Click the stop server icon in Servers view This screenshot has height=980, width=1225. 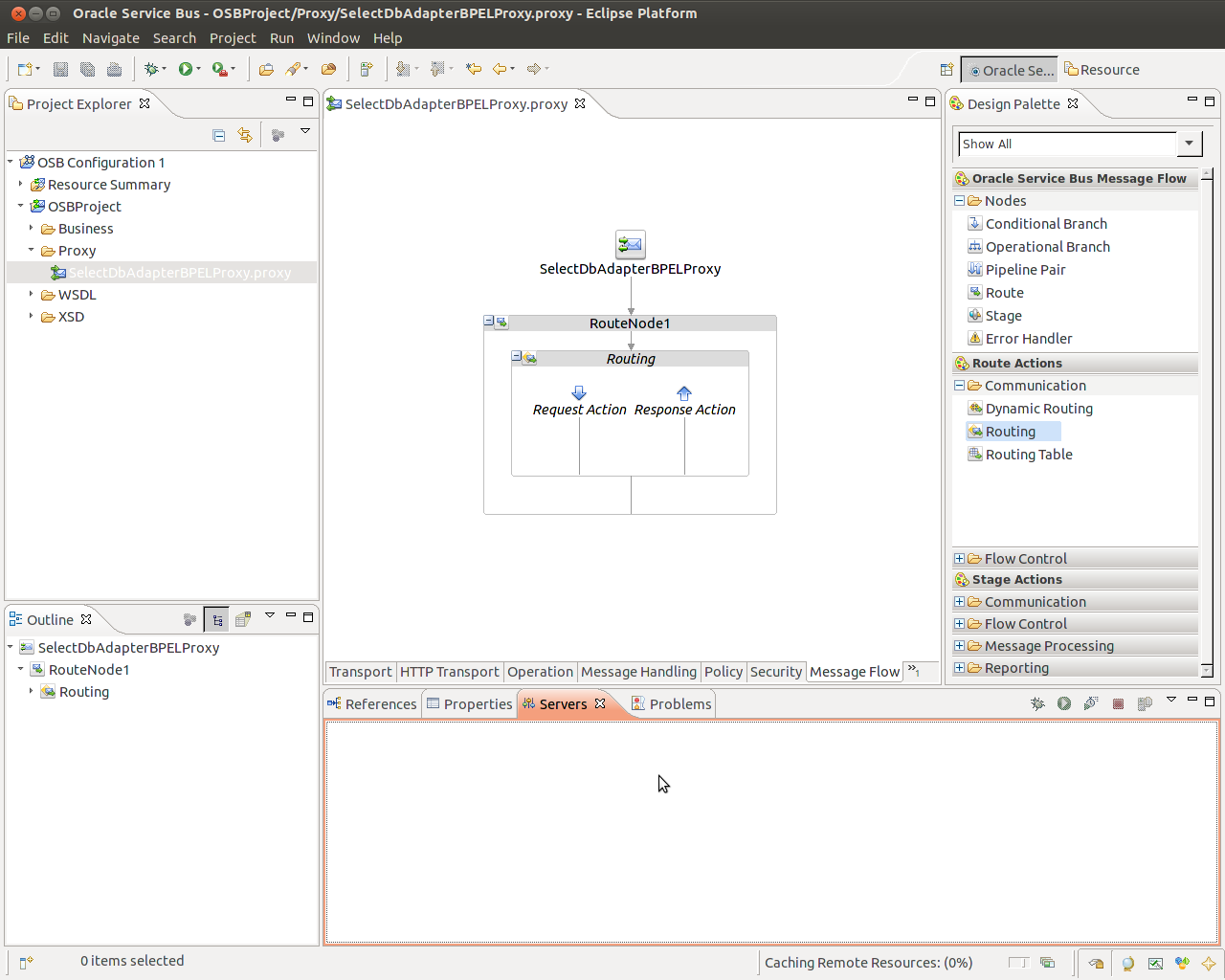(1118, 703)
